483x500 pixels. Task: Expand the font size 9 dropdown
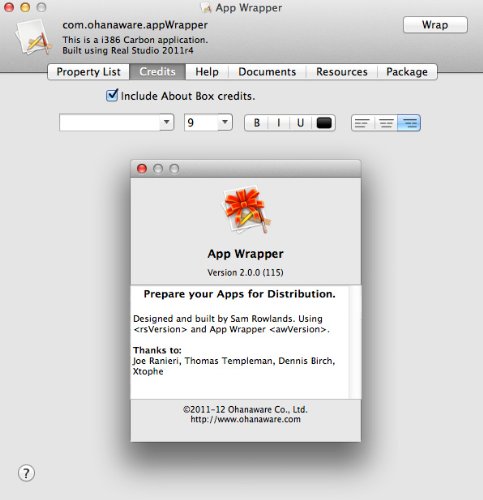225,122
